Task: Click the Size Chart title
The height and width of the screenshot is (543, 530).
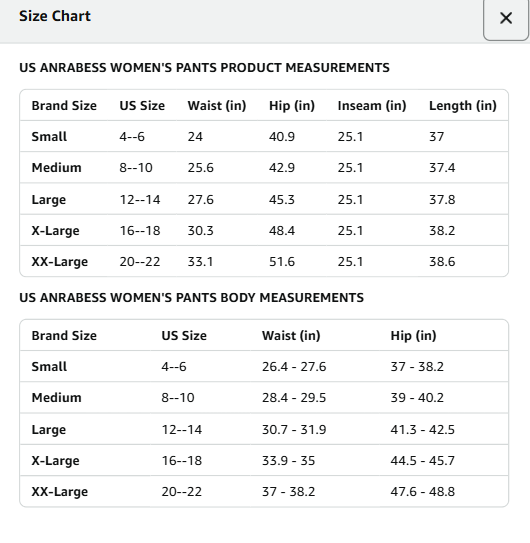Action: 55,16
